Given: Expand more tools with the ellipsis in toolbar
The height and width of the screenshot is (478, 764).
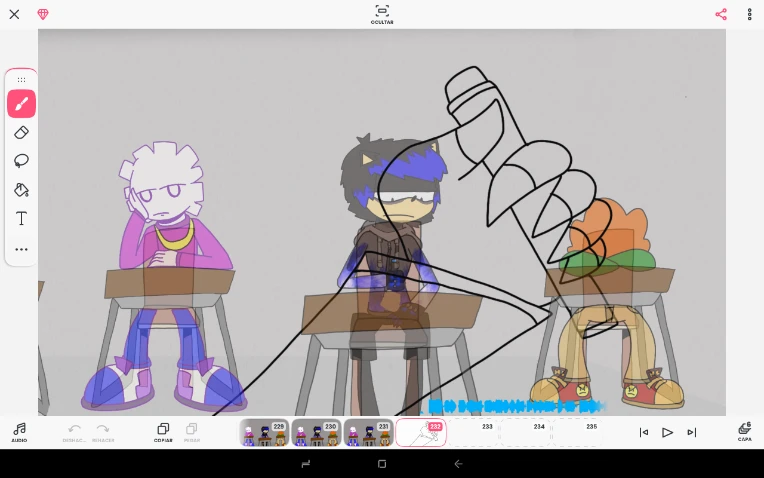Looking at the screenshot, I should 21,249.
